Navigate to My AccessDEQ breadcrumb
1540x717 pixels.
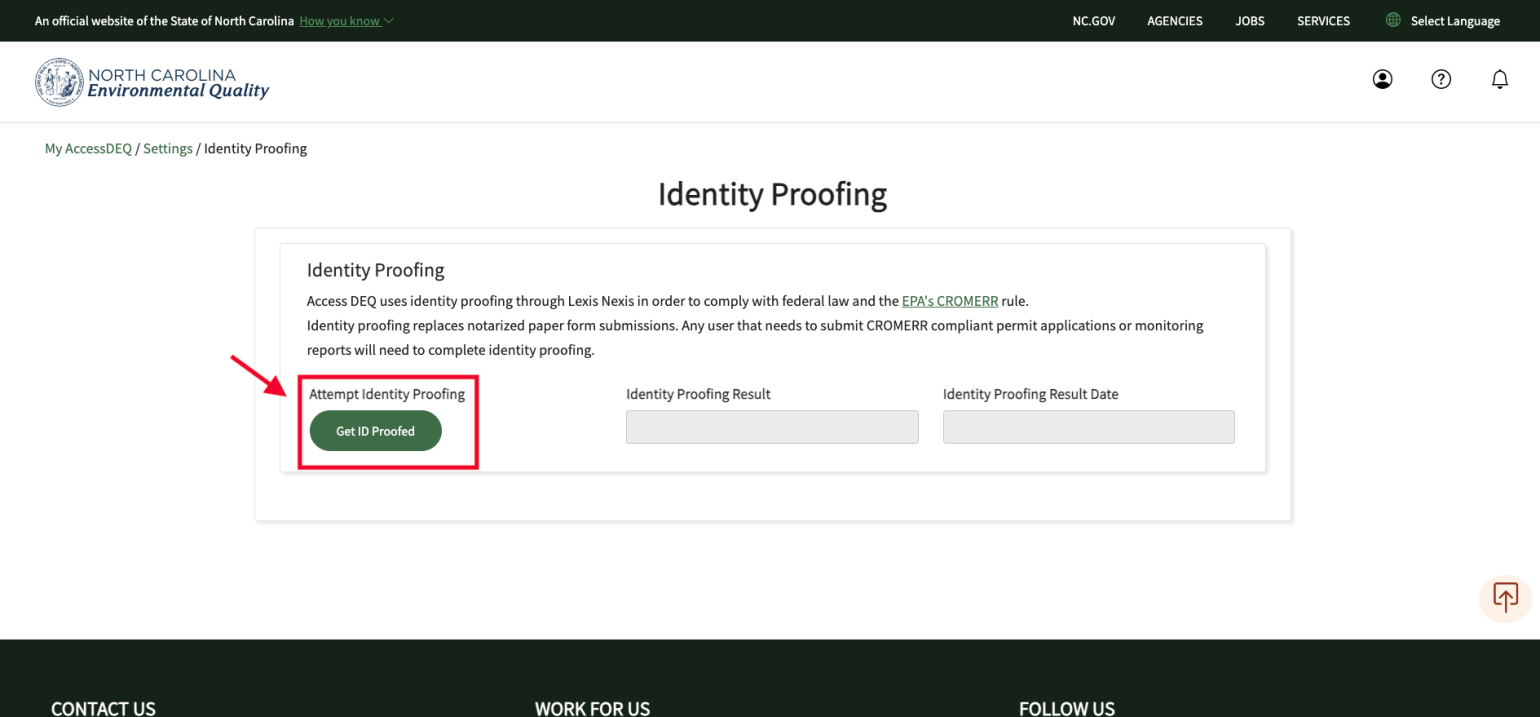pyautogui.click(x=88, y=148)
